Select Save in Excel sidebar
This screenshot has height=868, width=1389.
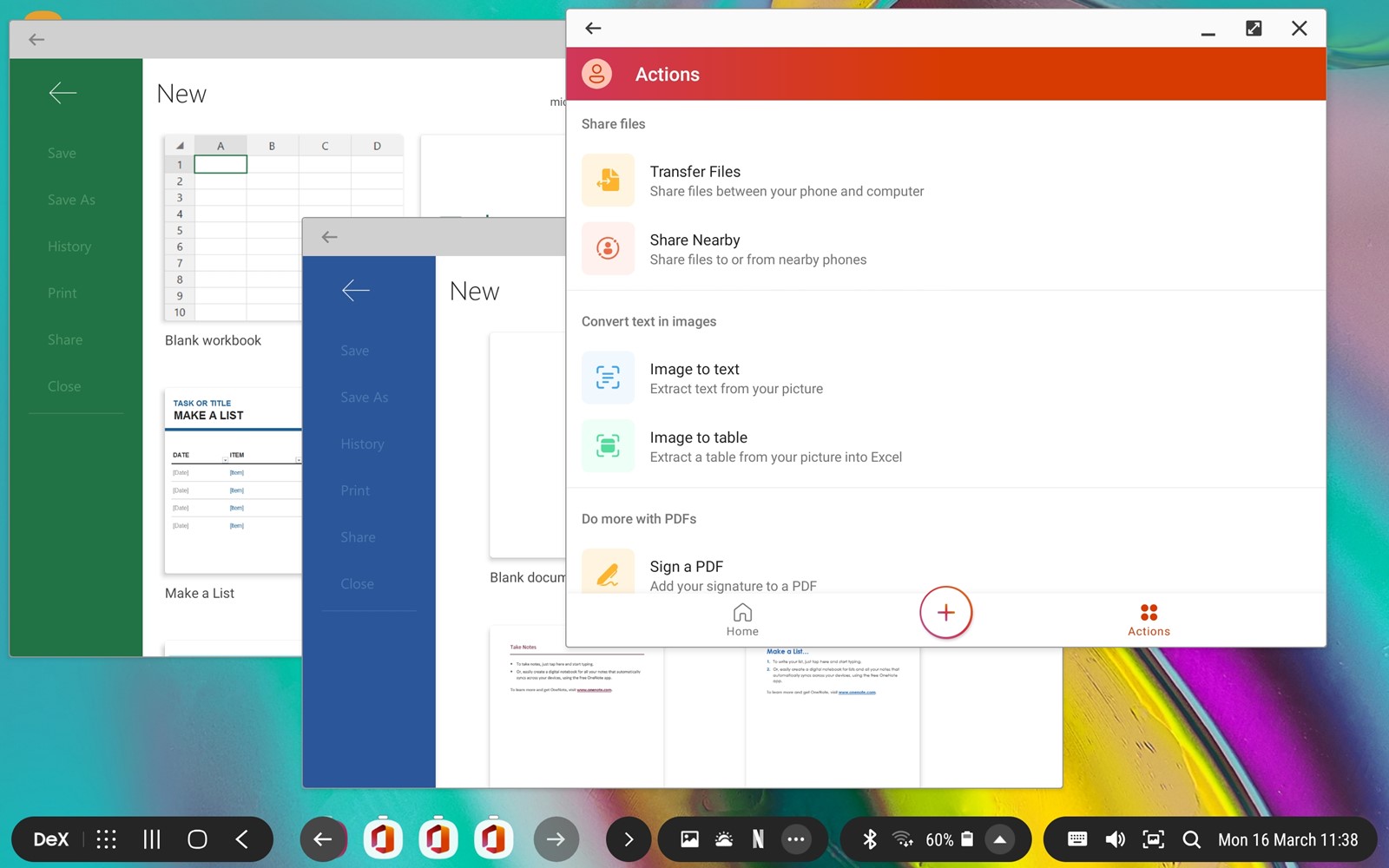tap(62, 154)
